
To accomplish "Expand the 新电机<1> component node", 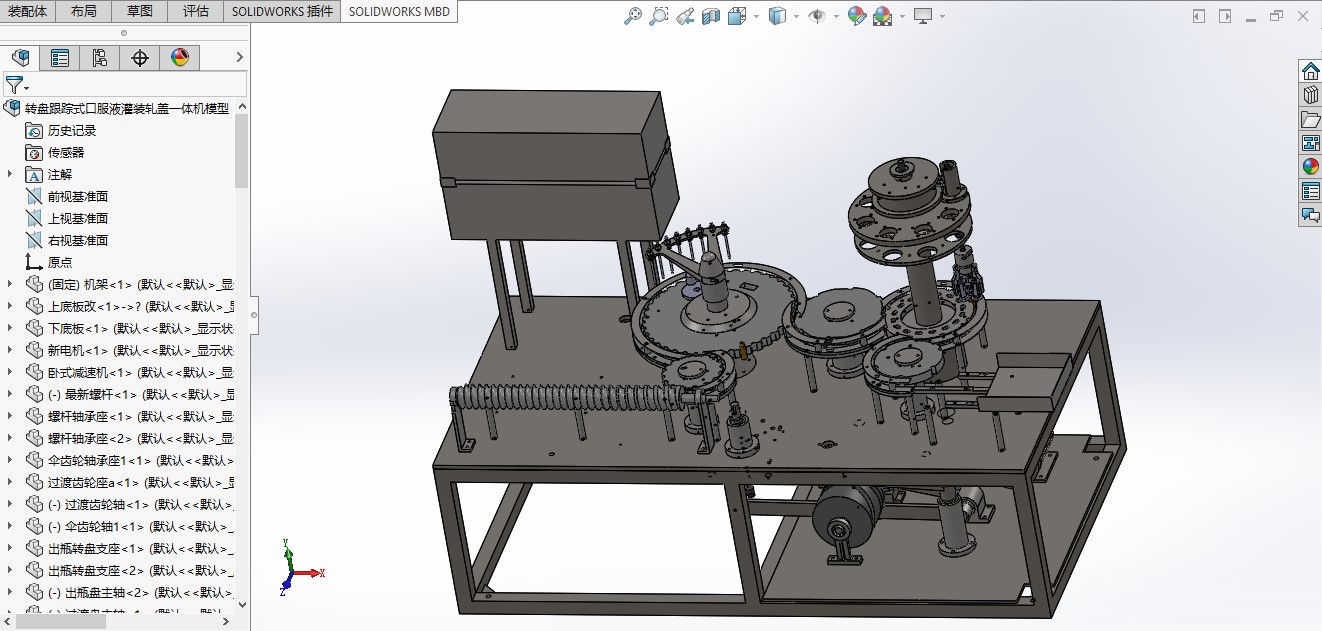I will coord(10,350).
